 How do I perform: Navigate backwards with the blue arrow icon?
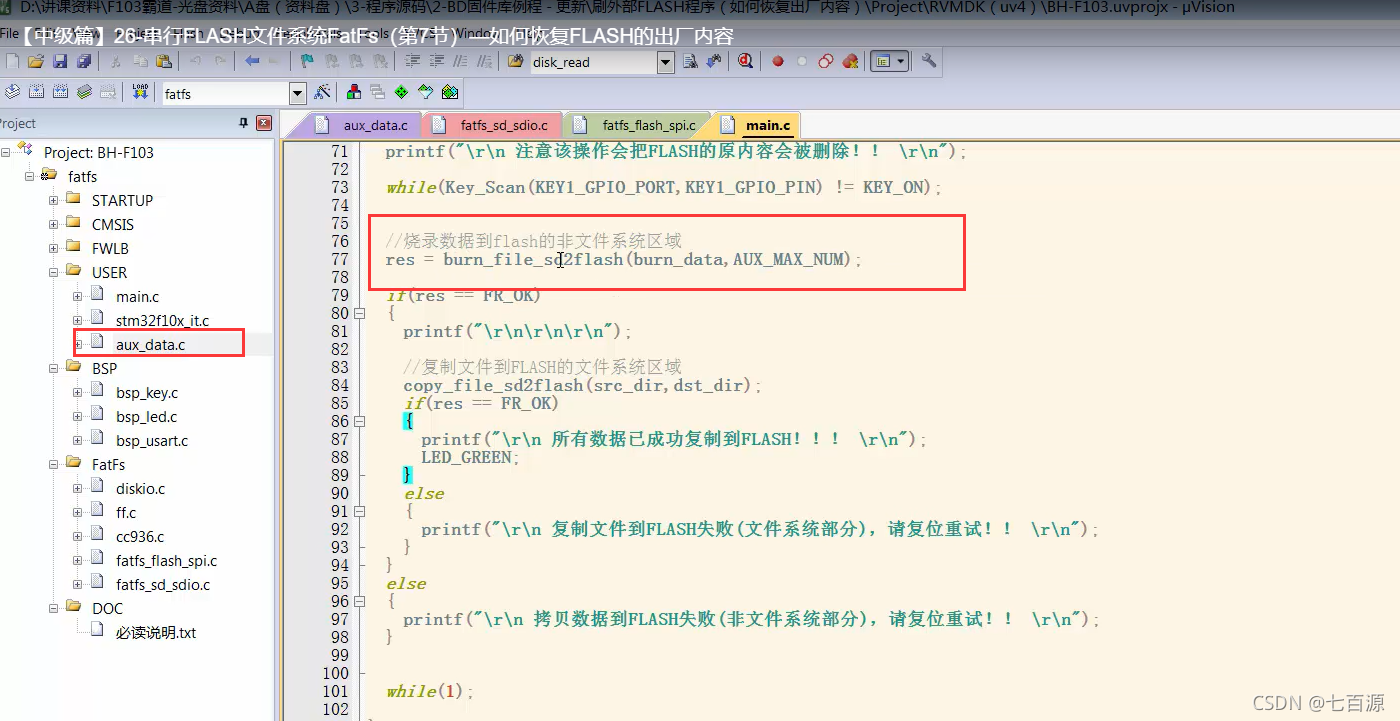(x=252, y=61)
